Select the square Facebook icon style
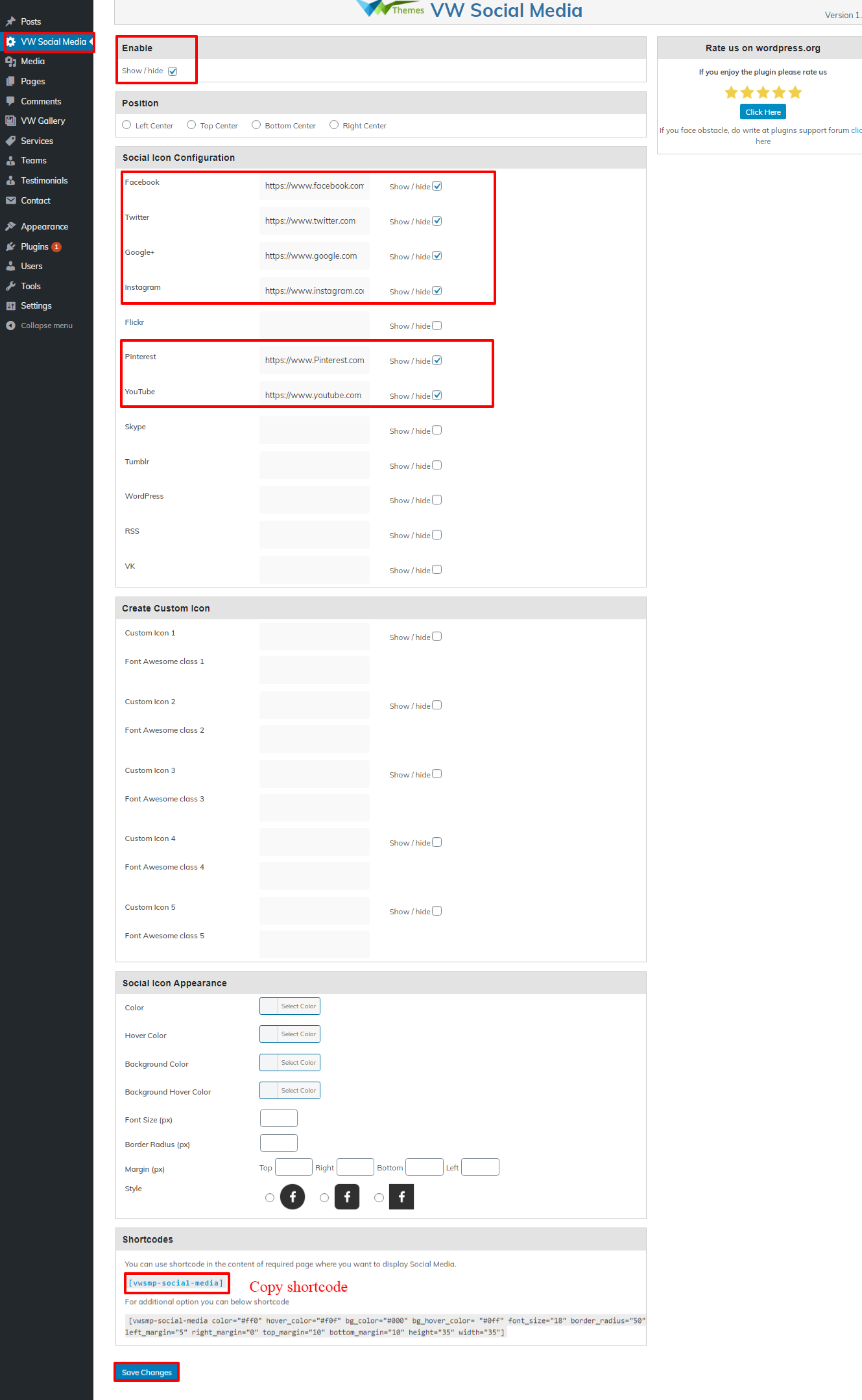Image resolution: width=862 pixels, height=1400 pixels. point(379,1198)
